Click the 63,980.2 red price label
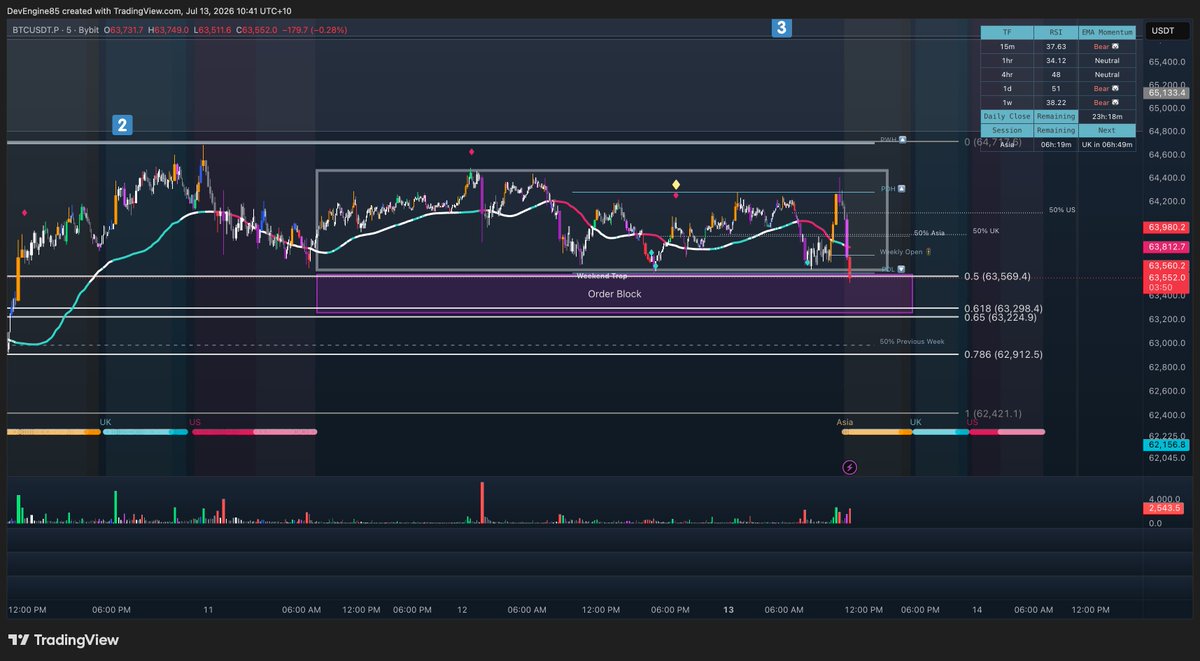Image resolution: width=1200 pixels, height=661 pixels. click(1167, 227)
